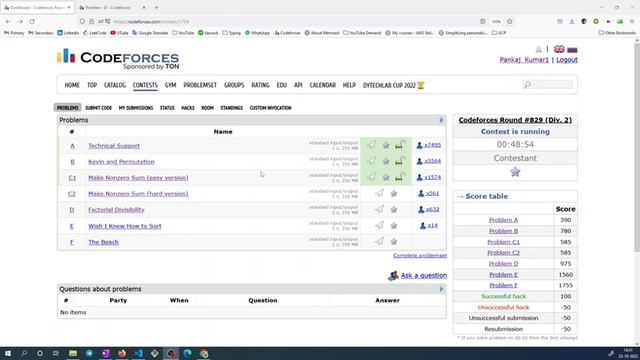Star the Factorial Divisibility problem

pos(393,210)
